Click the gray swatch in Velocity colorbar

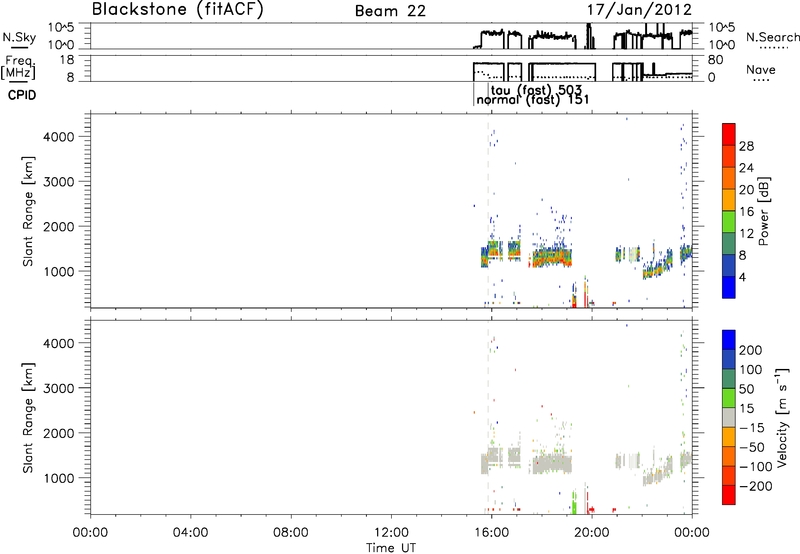(729, 417)
